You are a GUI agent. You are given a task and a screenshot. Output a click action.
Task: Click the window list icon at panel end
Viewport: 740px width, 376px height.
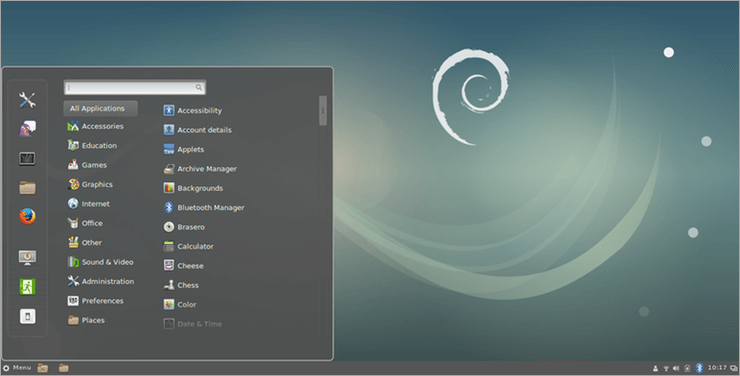tap(734, 368)
